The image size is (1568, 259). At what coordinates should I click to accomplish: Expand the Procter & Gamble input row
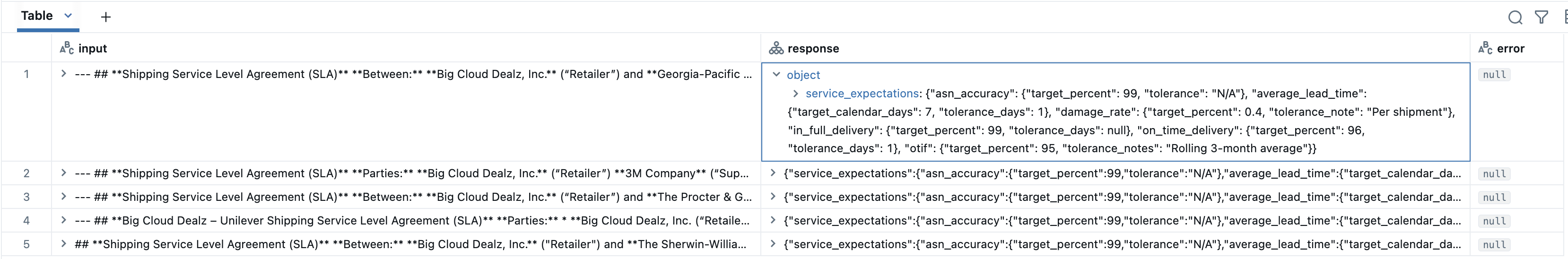63,197
